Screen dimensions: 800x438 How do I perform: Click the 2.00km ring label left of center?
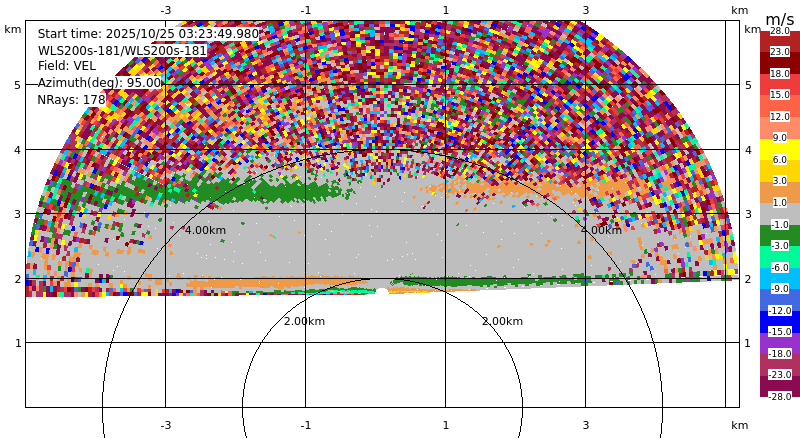pyautogui.click(x=304, y=321)
